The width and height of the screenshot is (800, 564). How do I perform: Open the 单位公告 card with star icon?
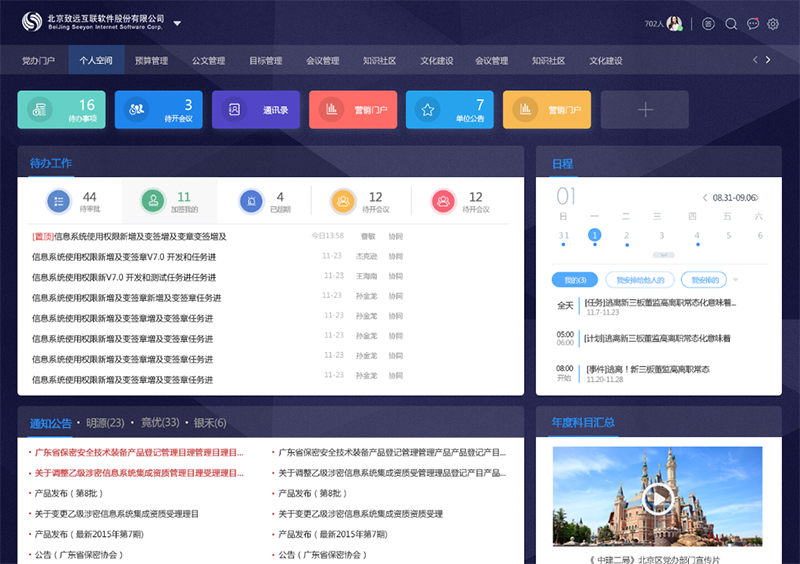coord(449,110)
